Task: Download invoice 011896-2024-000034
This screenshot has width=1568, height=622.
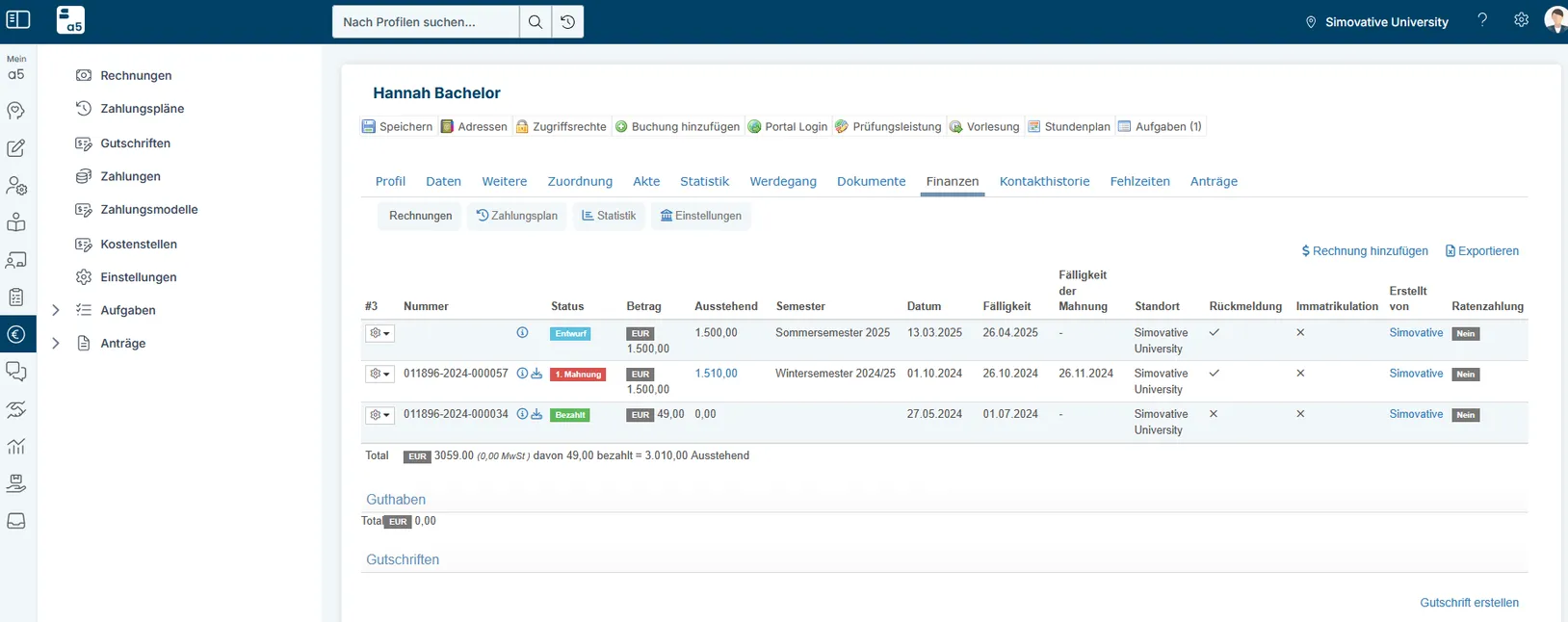Action: tap(536, 414)
